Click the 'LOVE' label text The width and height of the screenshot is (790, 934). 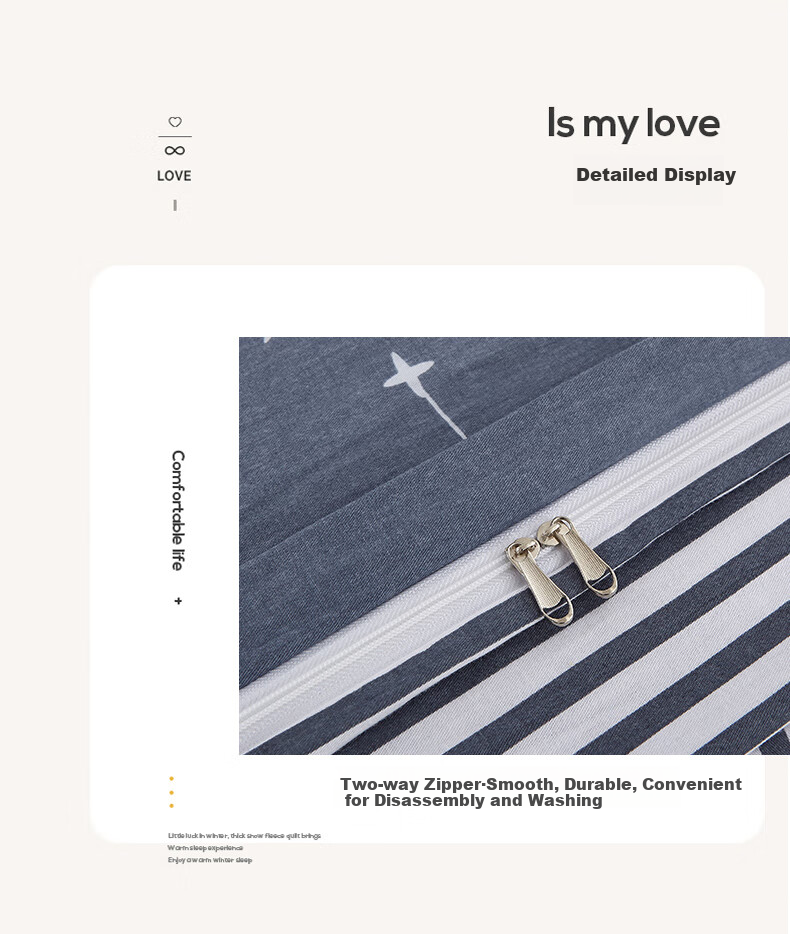tap(174, 176)
